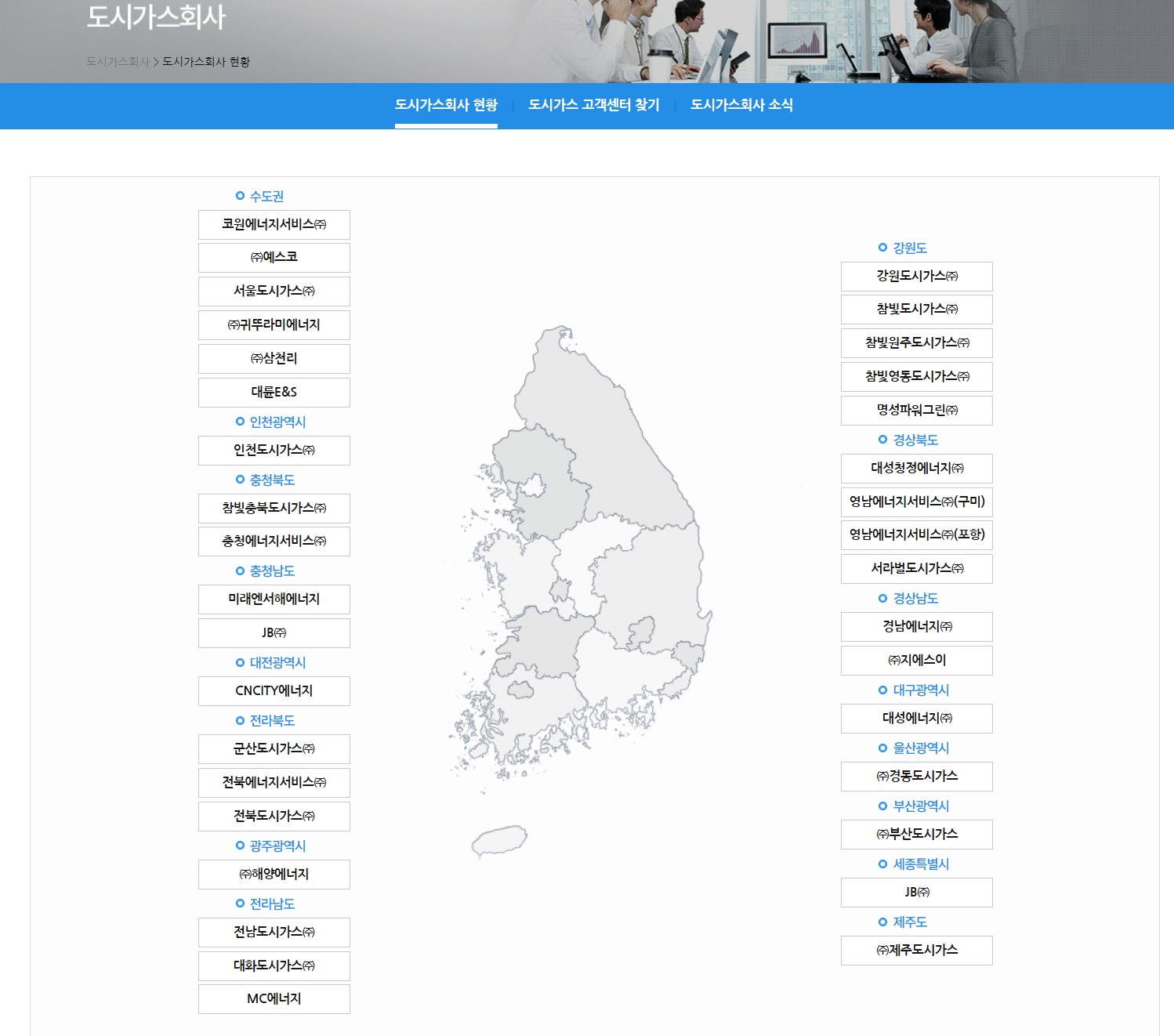This screenshot has height=1036, width=1174.
Task: Select 인천도시가스㈜ under 인천광역시
Action: 274,450
